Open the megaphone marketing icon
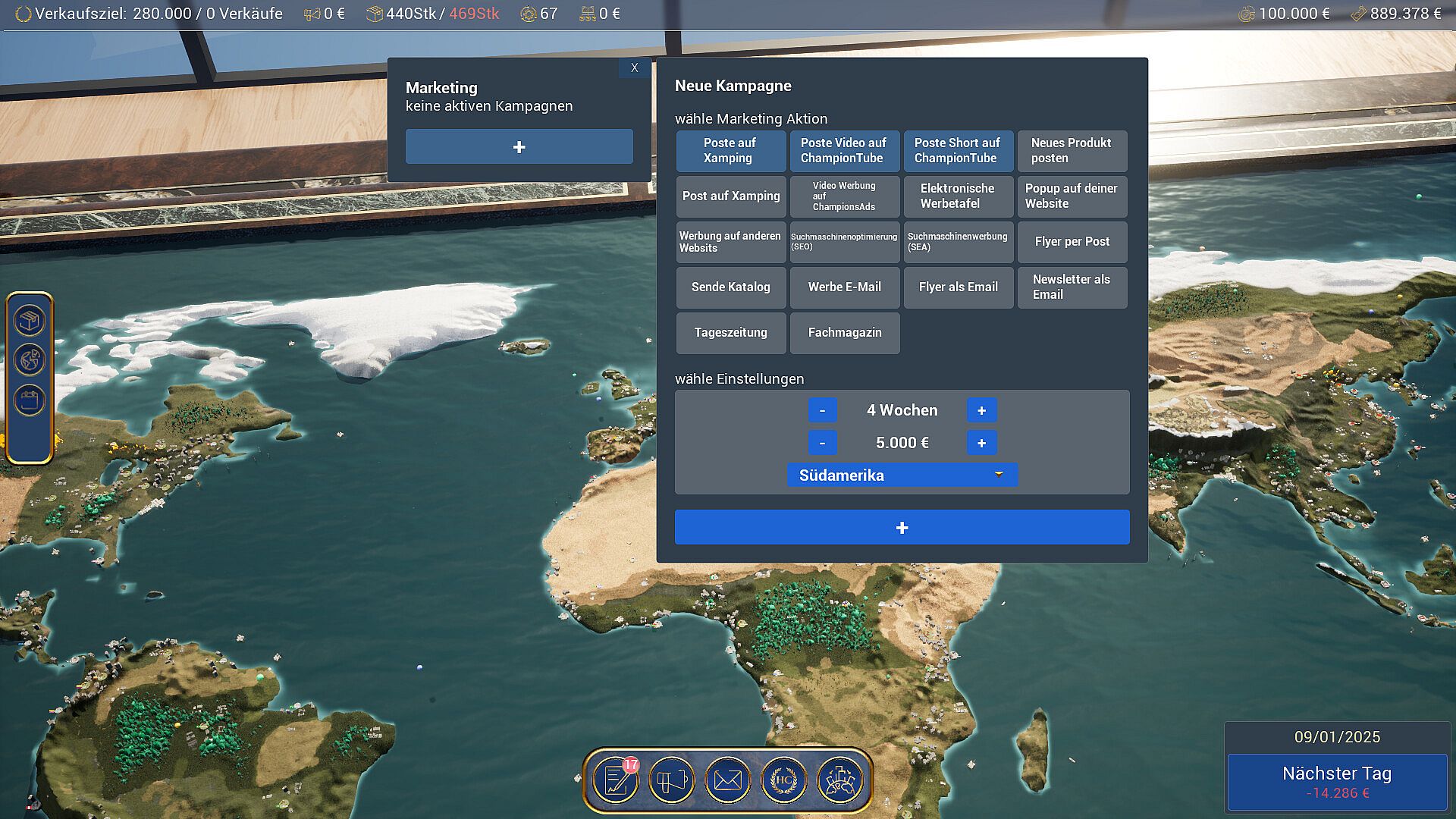The width and height of the screenshot is (1456, 819). pyautogui.click(x=672, y=780)
